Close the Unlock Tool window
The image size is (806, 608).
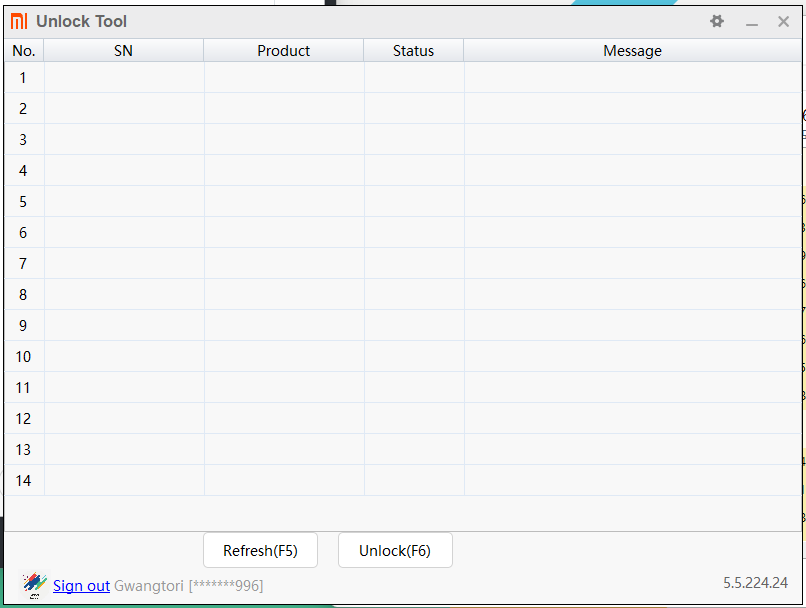tap(783, 22)
